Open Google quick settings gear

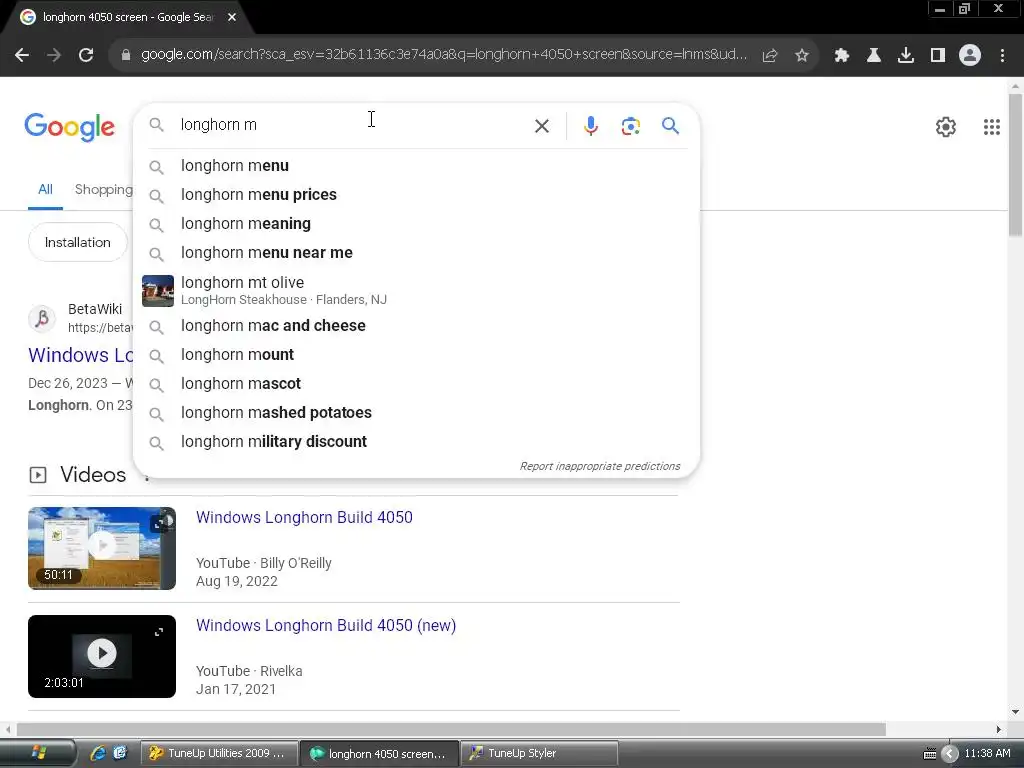[x=946, y=127]
